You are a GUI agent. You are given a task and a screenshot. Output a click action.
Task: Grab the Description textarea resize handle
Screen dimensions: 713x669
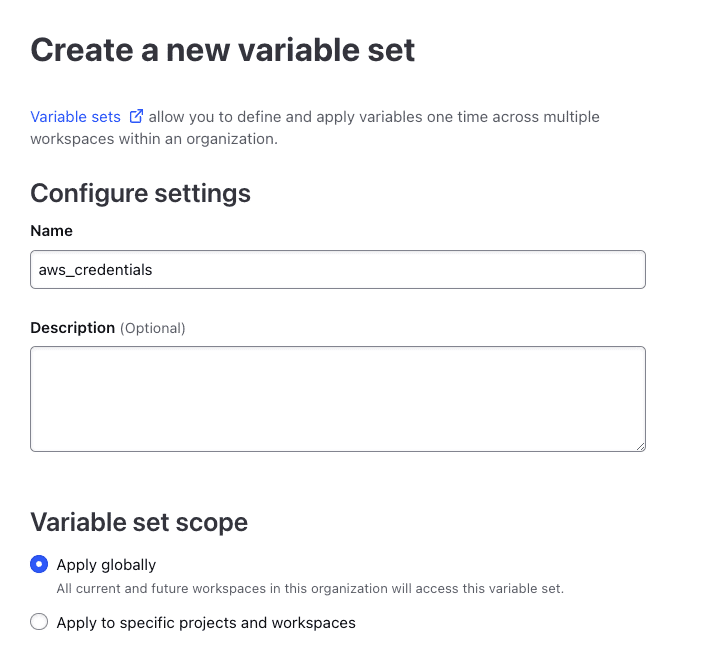[640, 447]
